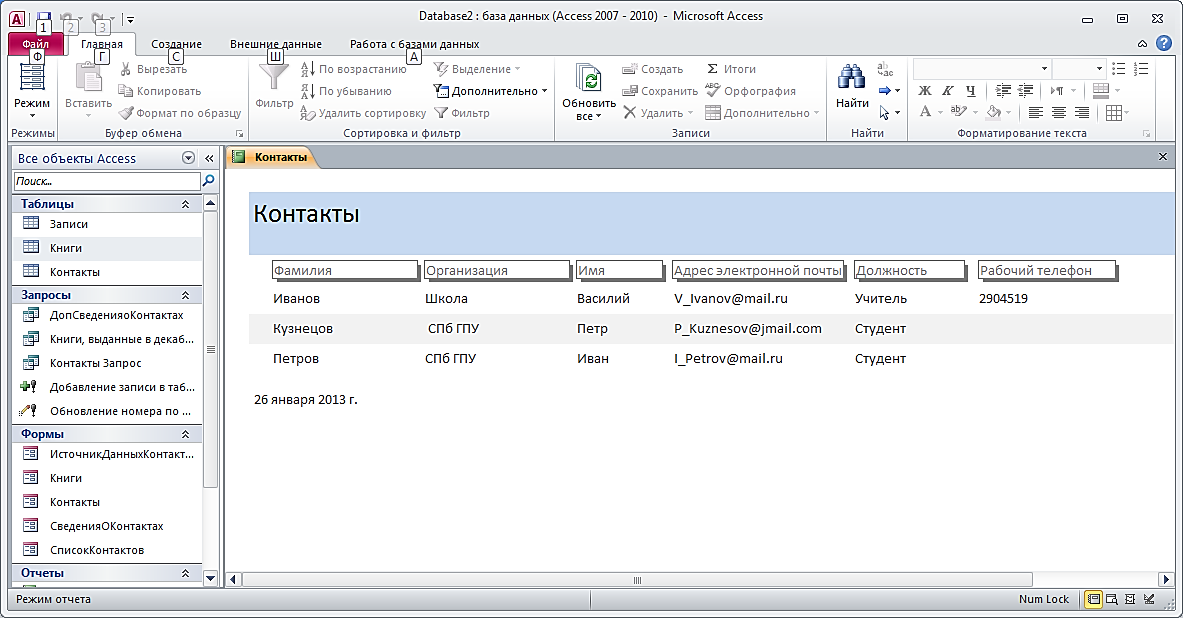Screen dimensions: 1183x618
Task: Select Формат по образцу brush
Action: 180,112
